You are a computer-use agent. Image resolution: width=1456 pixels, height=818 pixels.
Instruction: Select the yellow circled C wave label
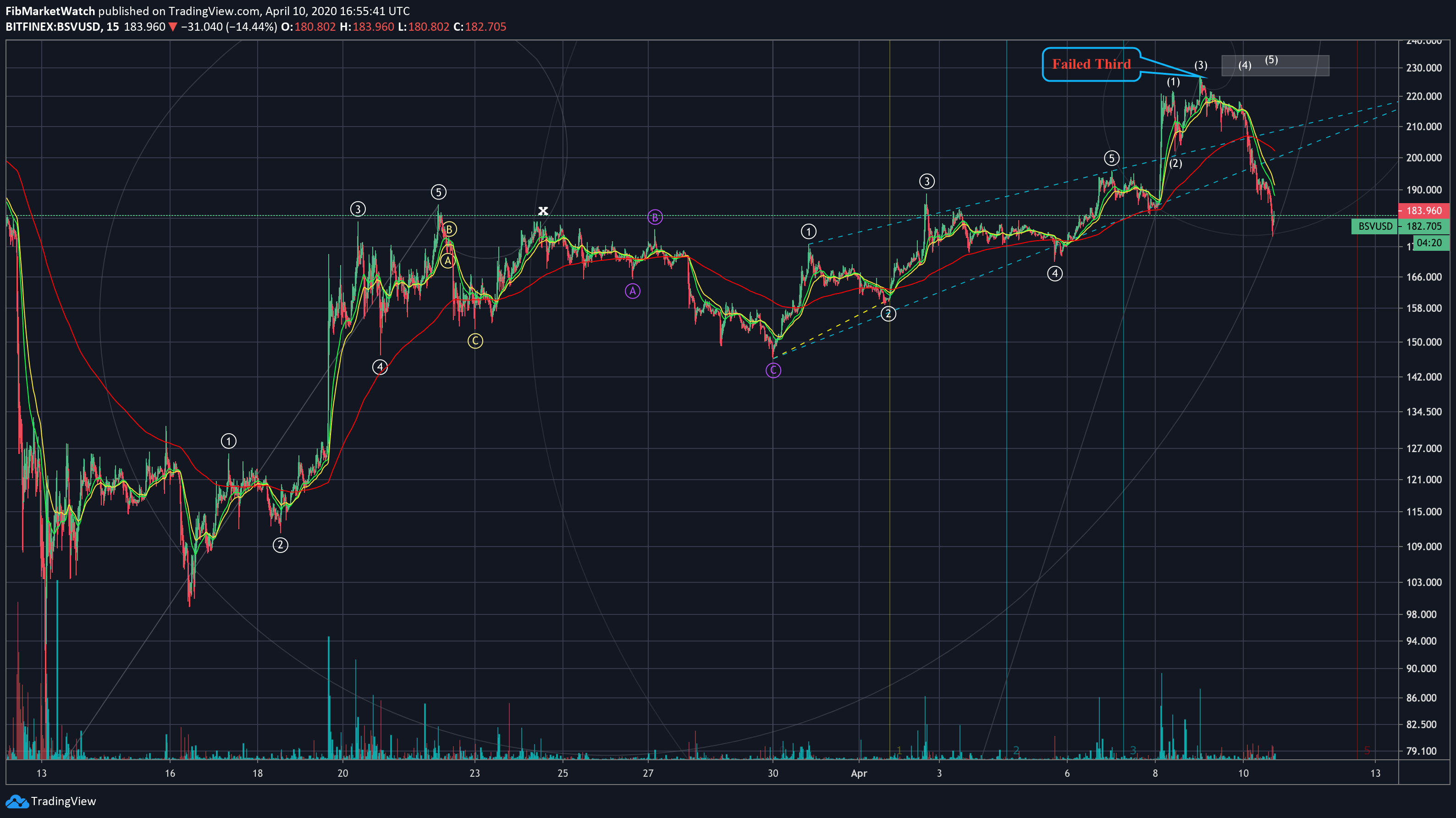(x=475, y=341)
